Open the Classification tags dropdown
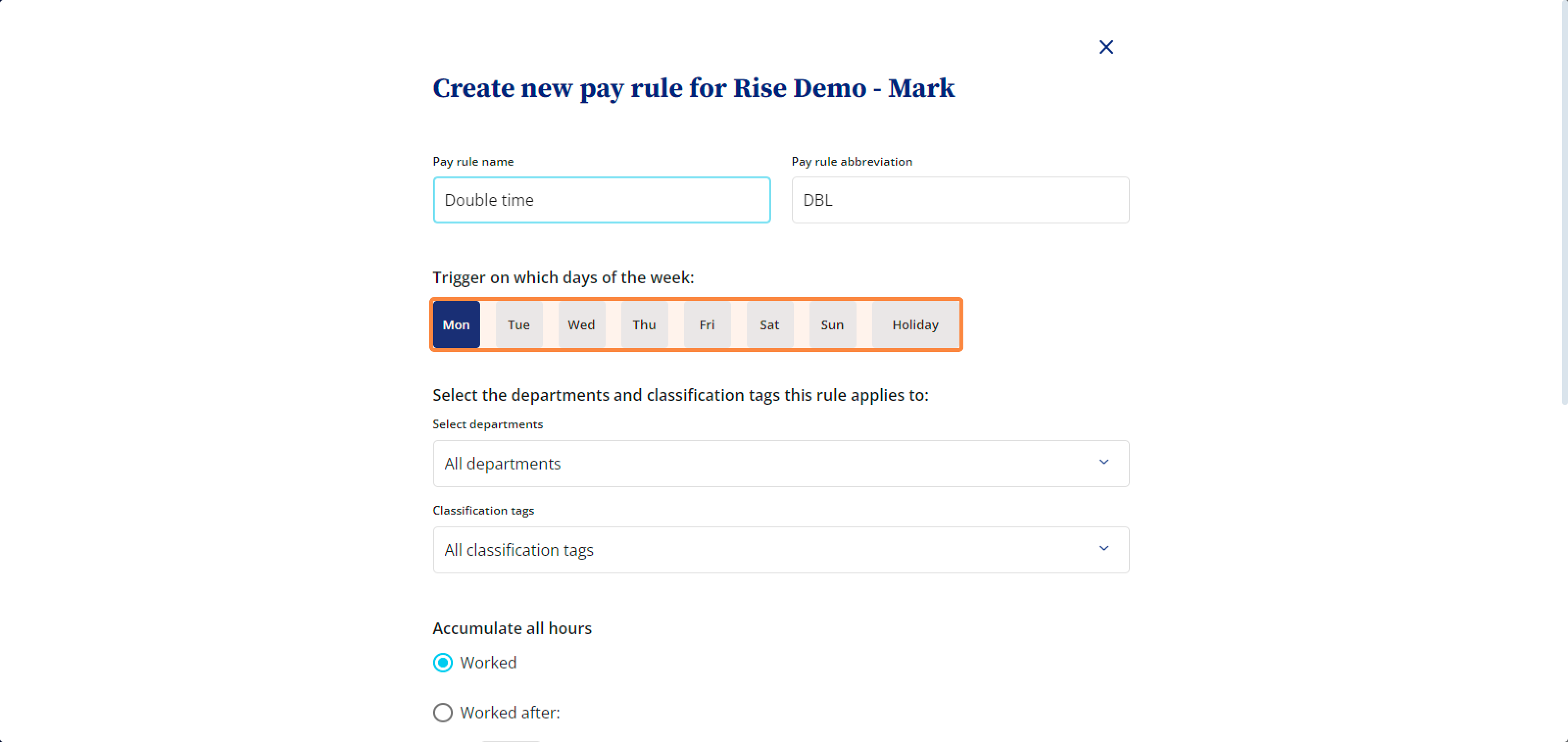The height and width of the screenshot is (742, 1568). [781, 550]
